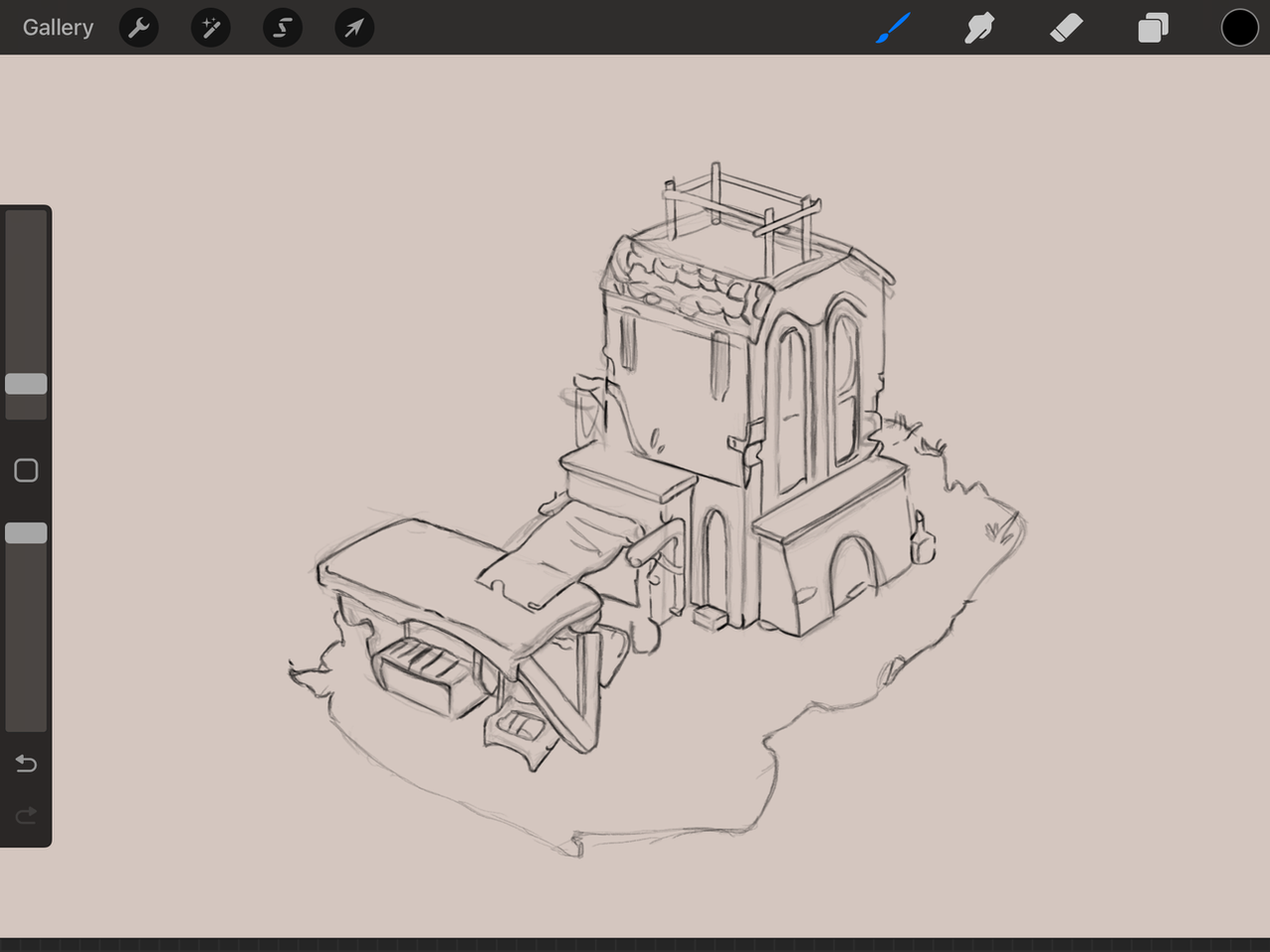Click the brush size slider handle
1270x952 pixels.
tap(26, 384)
